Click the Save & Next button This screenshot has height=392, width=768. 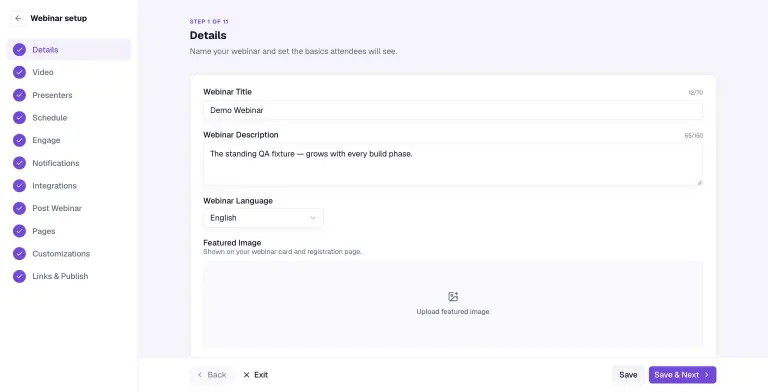(682, 375)
